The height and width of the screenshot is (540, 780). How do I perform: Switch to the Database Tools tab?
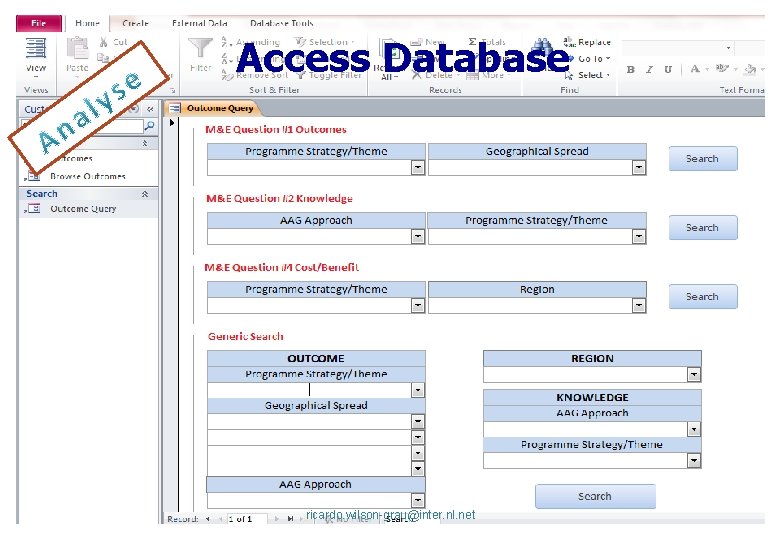(282, 23)
